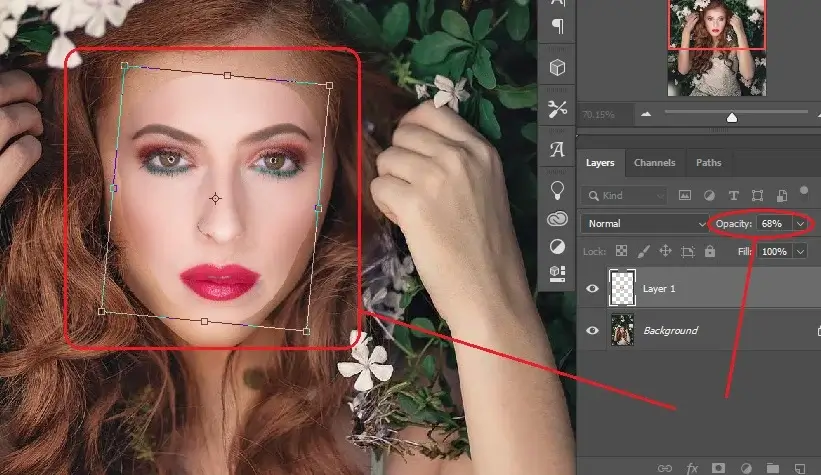Switch to the Layers tab
This screenshot has height=475, width=821.
coord(600,162)
